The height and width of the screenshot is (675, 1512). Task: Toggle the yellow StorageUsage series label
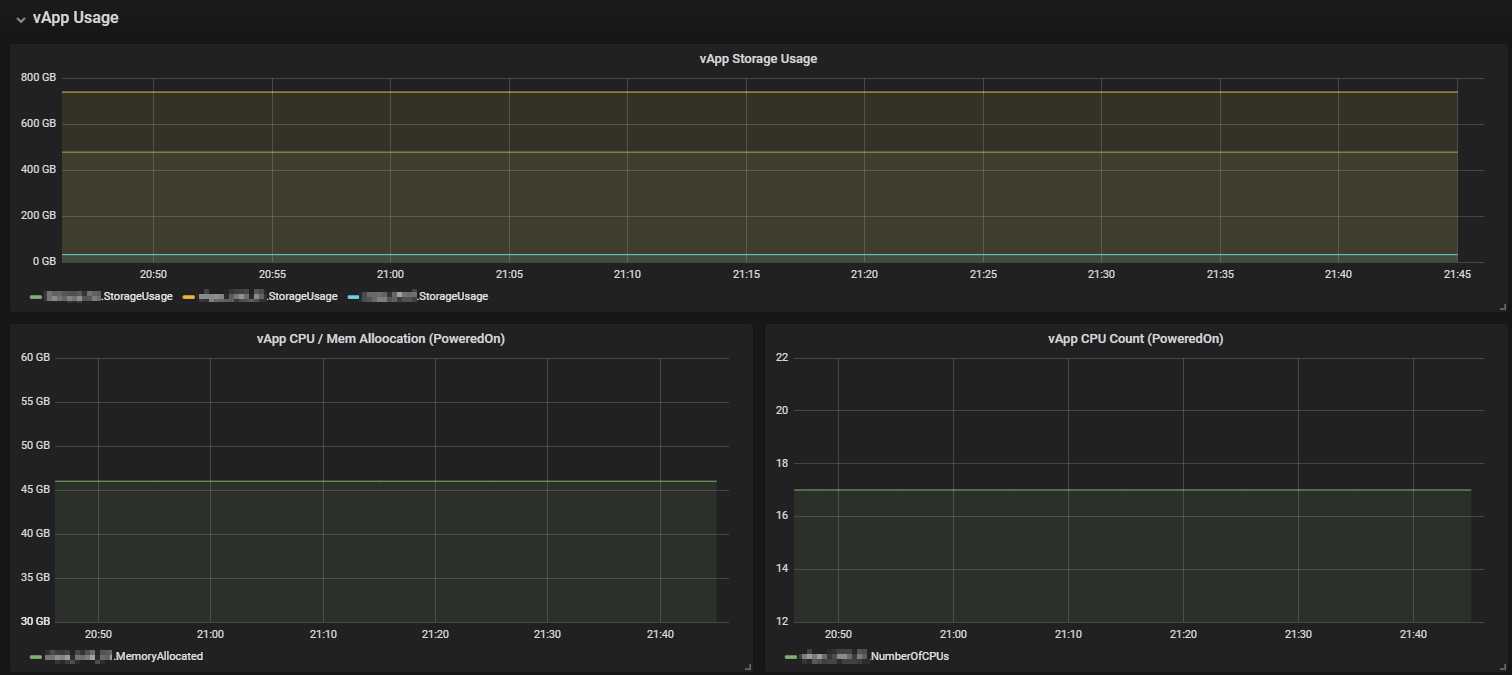pos(267,297)
